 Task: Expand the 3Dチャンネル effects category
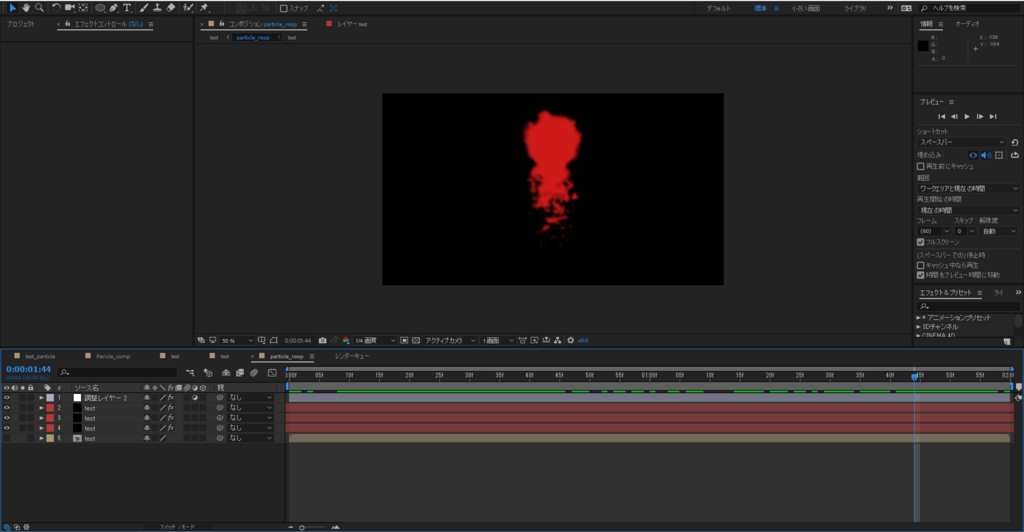pos(918,327)
